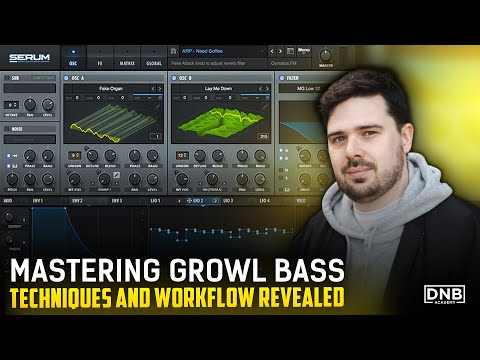Click OSC A Unison voice stepper
480x360 pixels.
74,155
